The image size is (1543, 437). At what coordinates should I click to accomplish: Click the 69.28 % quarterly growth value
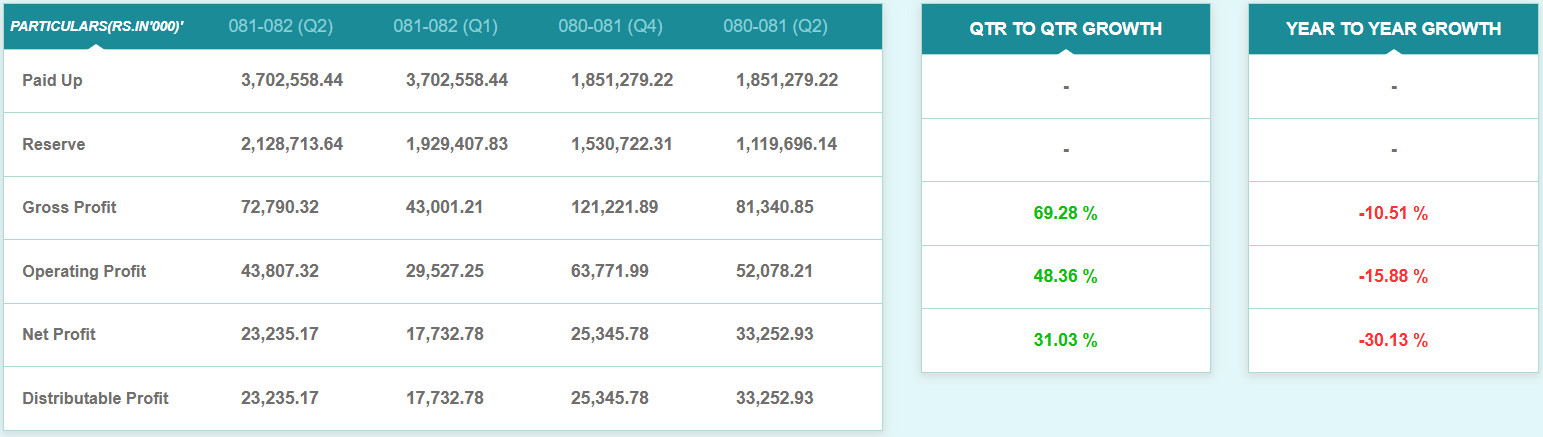click(x=1065, y=213)
